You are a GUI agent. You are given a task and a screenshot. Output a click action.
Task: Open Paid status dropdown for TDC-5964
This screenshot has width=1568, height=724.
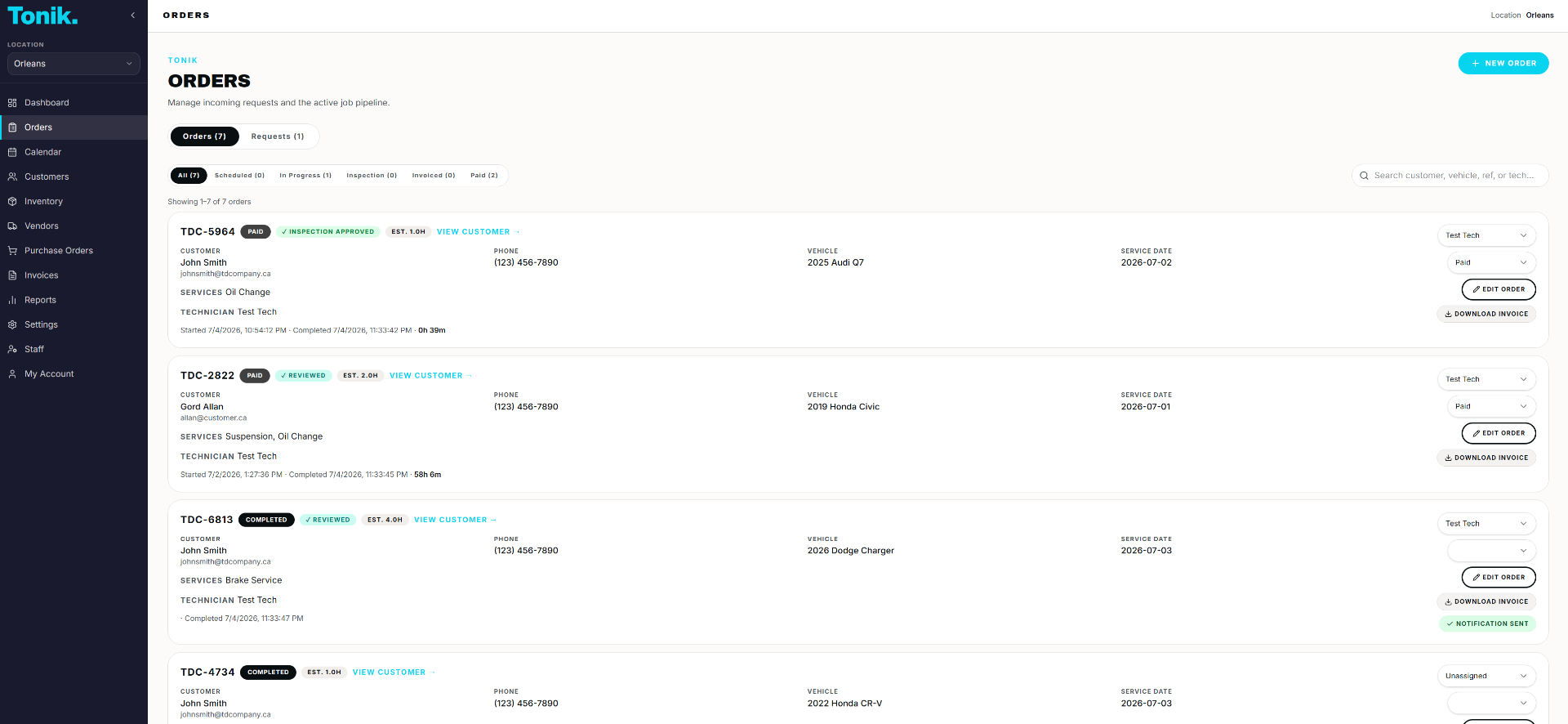pyautogui.click(x=1491, y=262)
